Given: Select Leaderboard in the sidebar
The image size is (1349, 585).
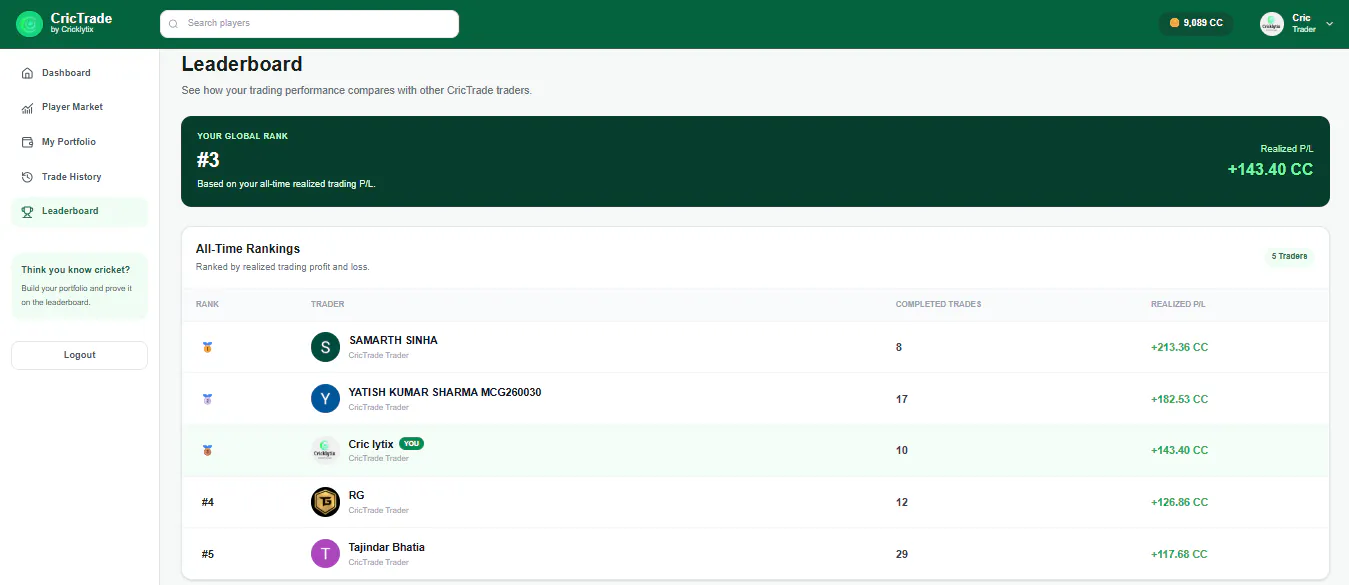Looking at the screenshot, I should [x=79, y=211].
